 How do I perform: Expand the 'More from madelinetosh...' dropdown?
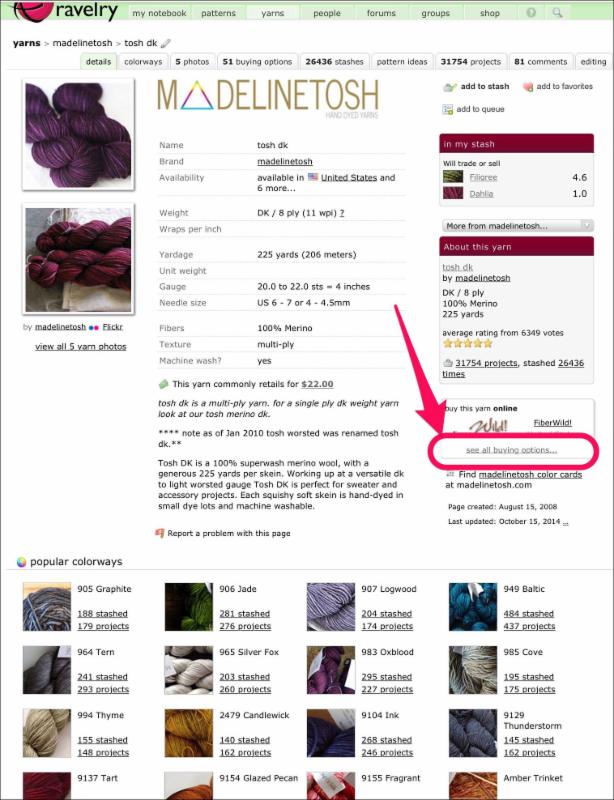coord(517,226)
